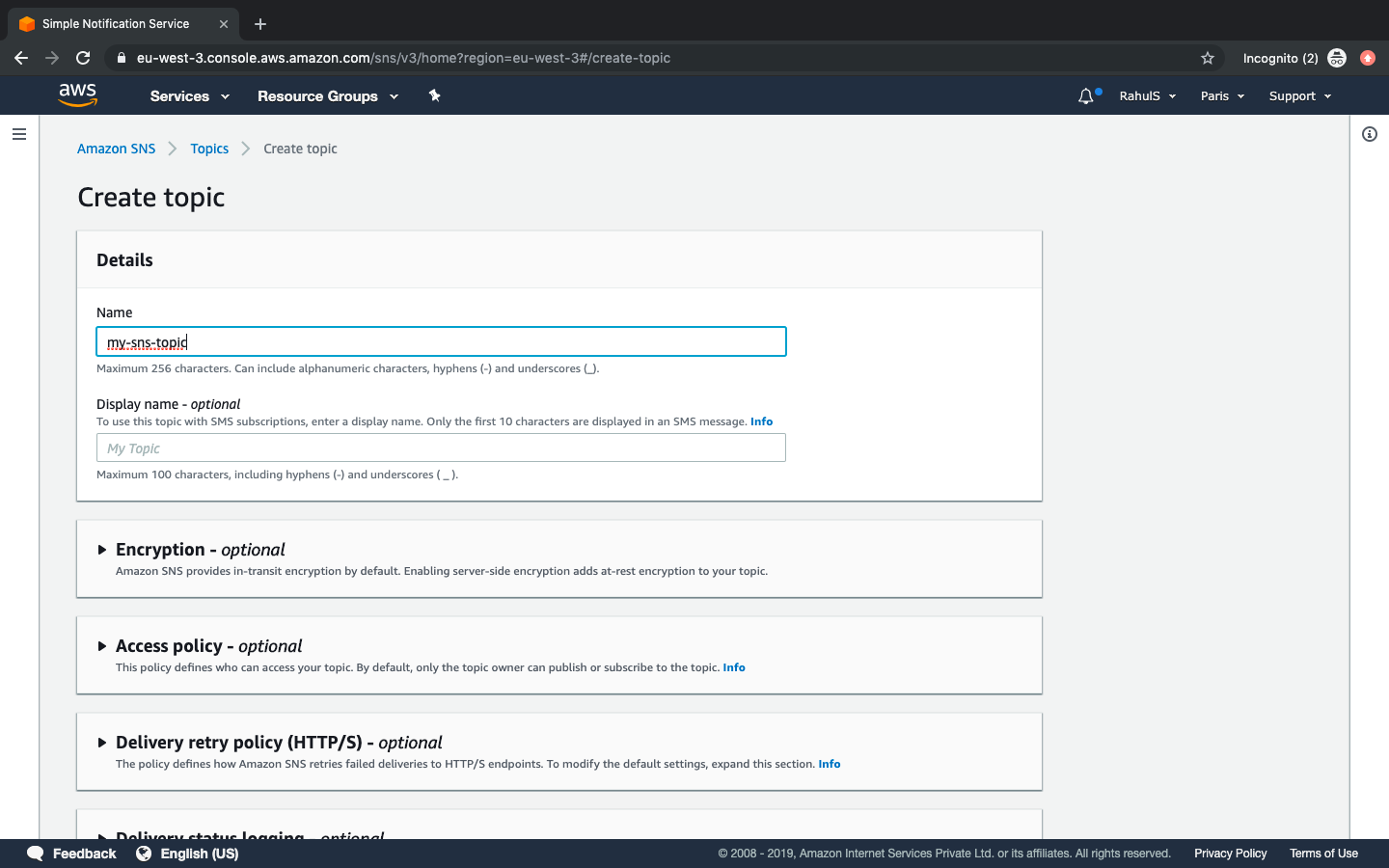Open the Paris region dropdown
The width and height of the screenshot is (1389, 868).
click(x=1221, y=95)
